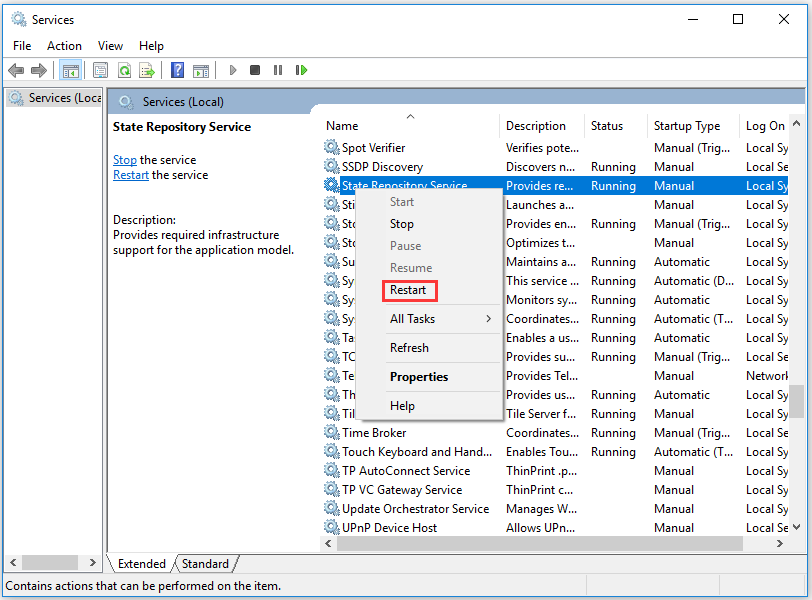Open the View menu

pos(110,46)
